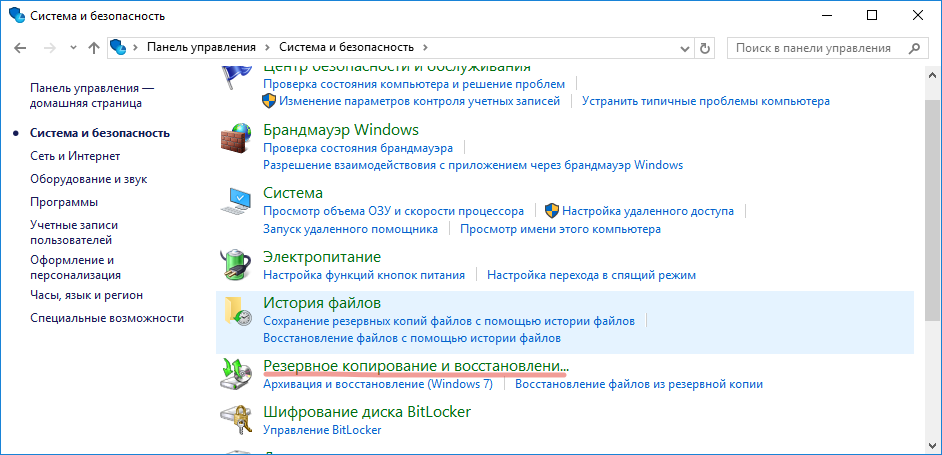The width and height of the screenshot is (942, 455).
Task: Open the BitLocker drive encryption icon
Action: coord(237,420)
